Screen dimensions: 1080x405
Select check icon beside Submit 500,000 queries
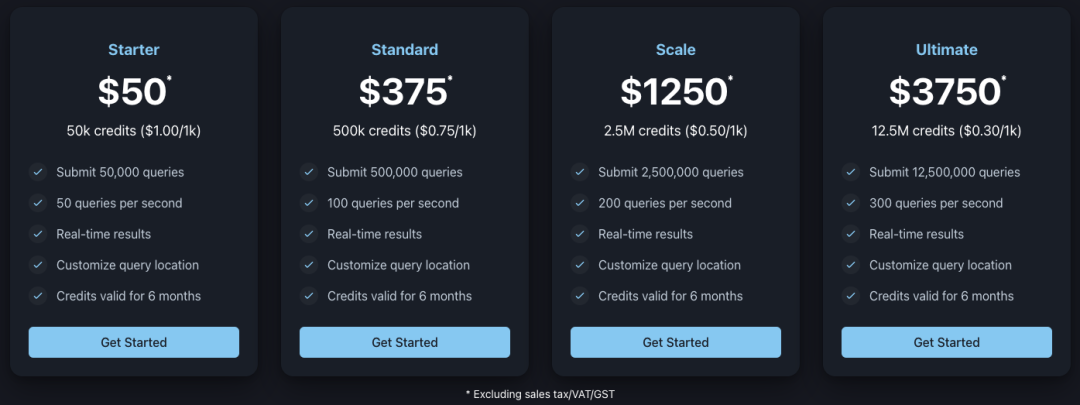coord(309,172)
